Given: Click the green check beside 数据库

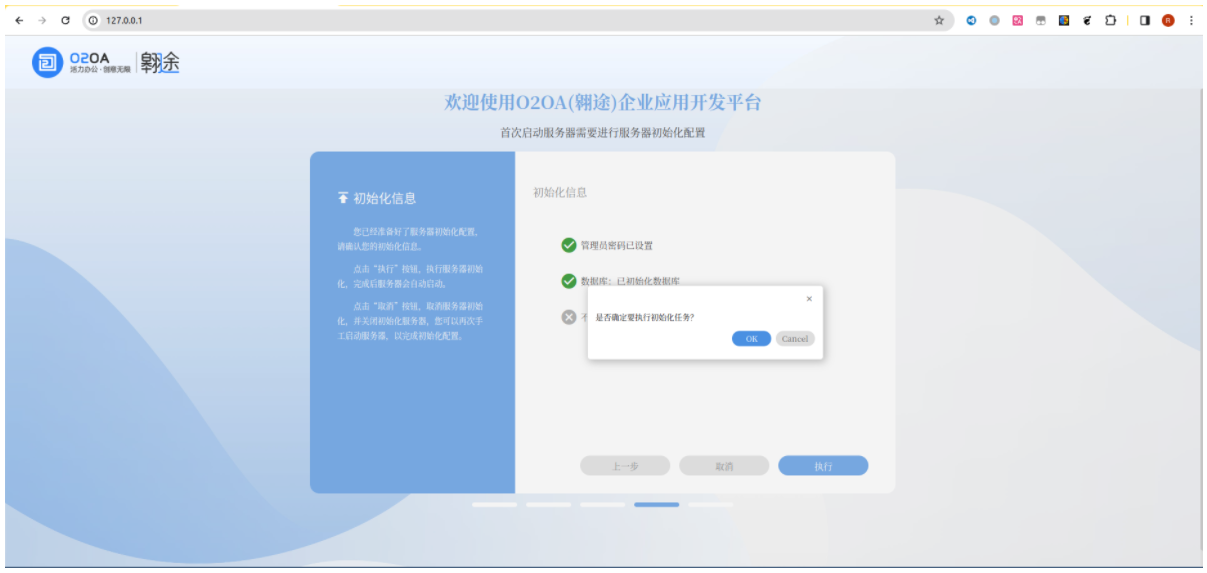Looking at the screenshot, I should 569,281.
